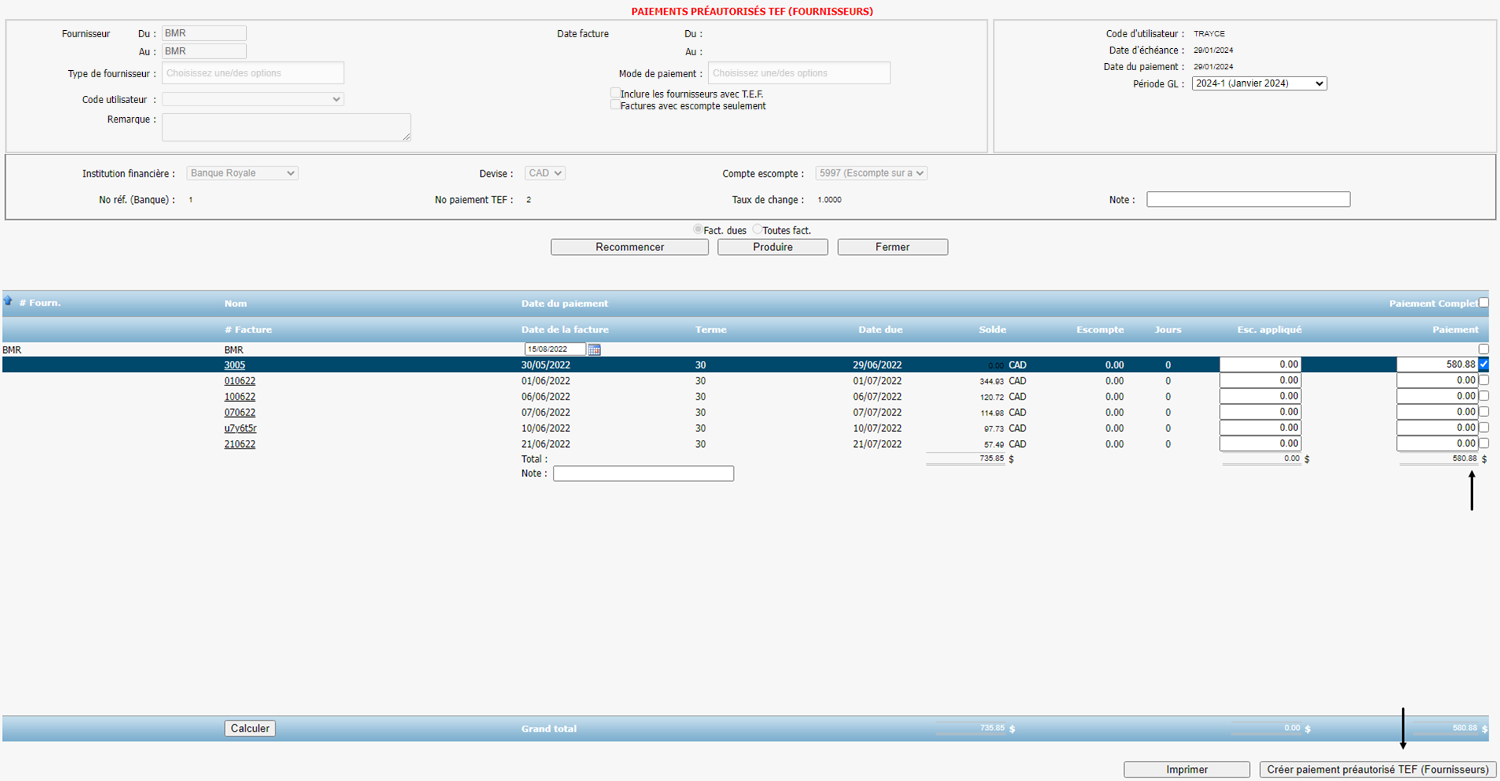
Task: Check 'Inclure les fournisseurs avec T.E.F.'
Action: [x=615, y=93]
